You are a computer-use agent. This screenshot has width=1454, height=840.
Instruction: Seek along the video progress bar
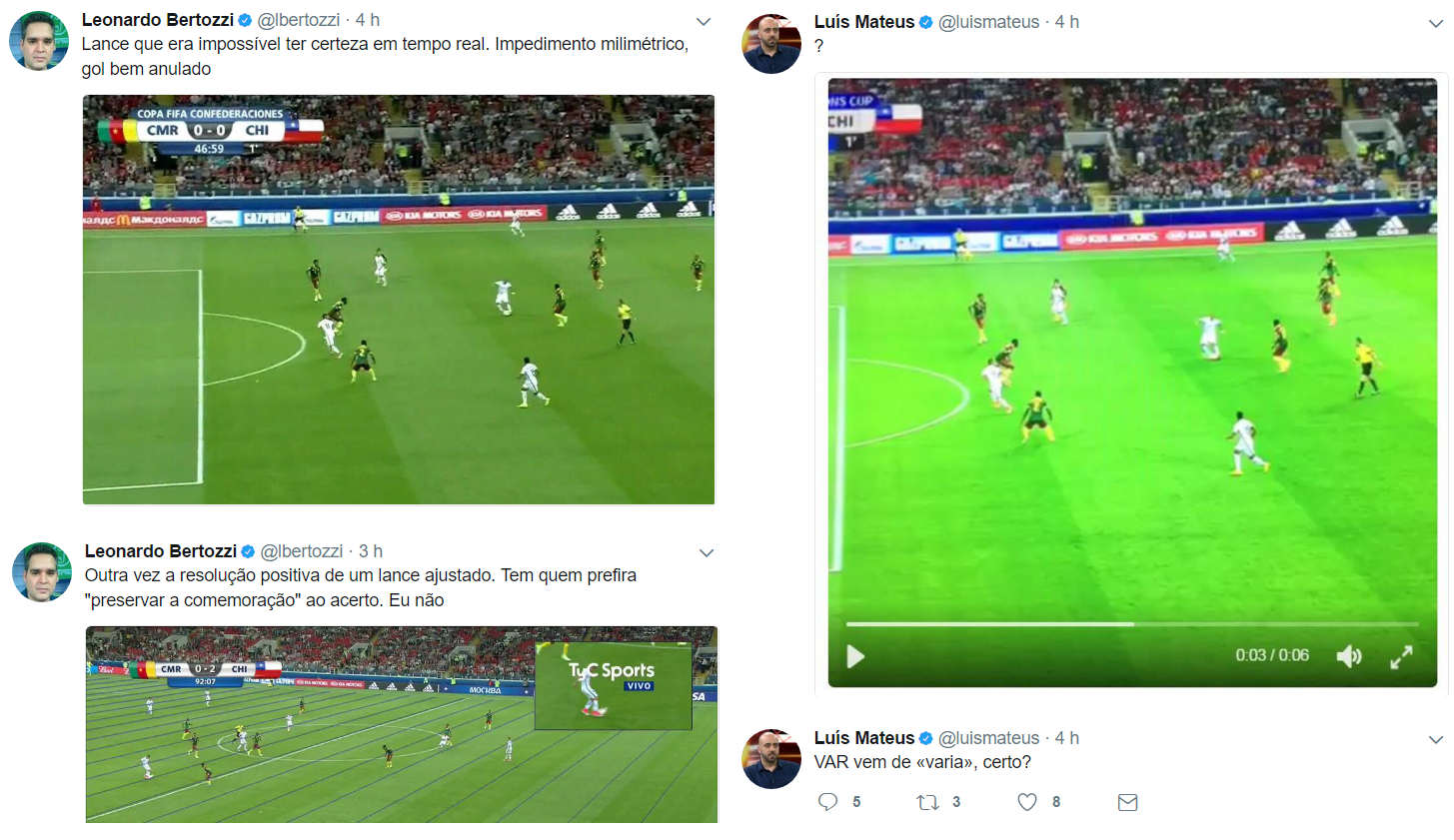[x=1132, y=624]
